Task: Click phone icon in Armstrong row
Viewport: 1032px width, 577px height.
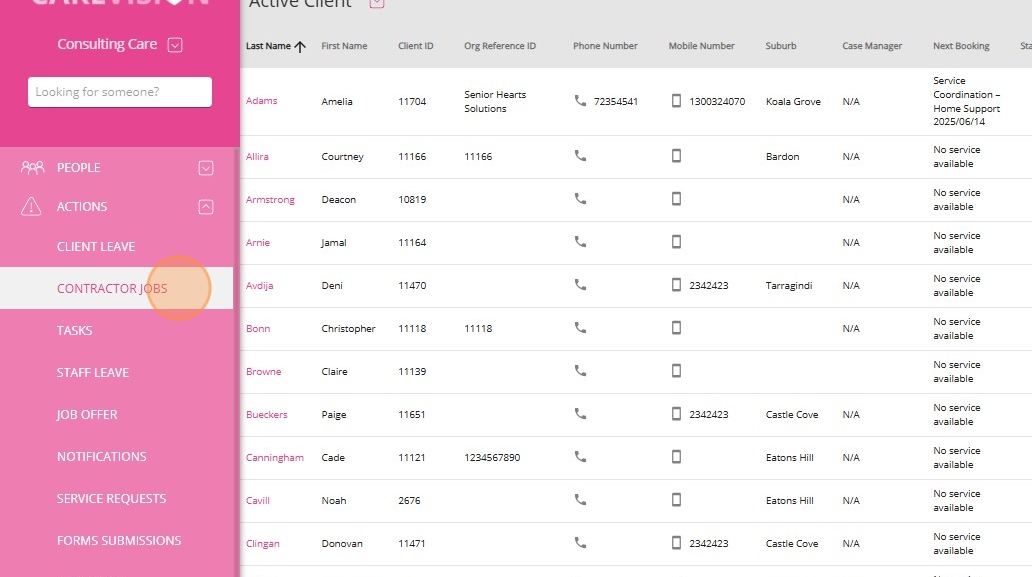Action: pos(580,199)
